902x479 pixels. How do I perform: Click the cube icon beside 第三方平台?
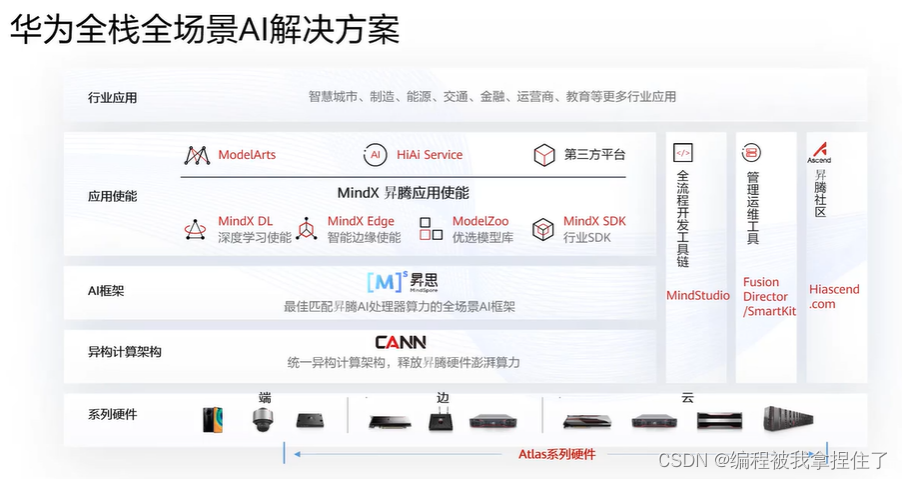click(x=544, y=155)
